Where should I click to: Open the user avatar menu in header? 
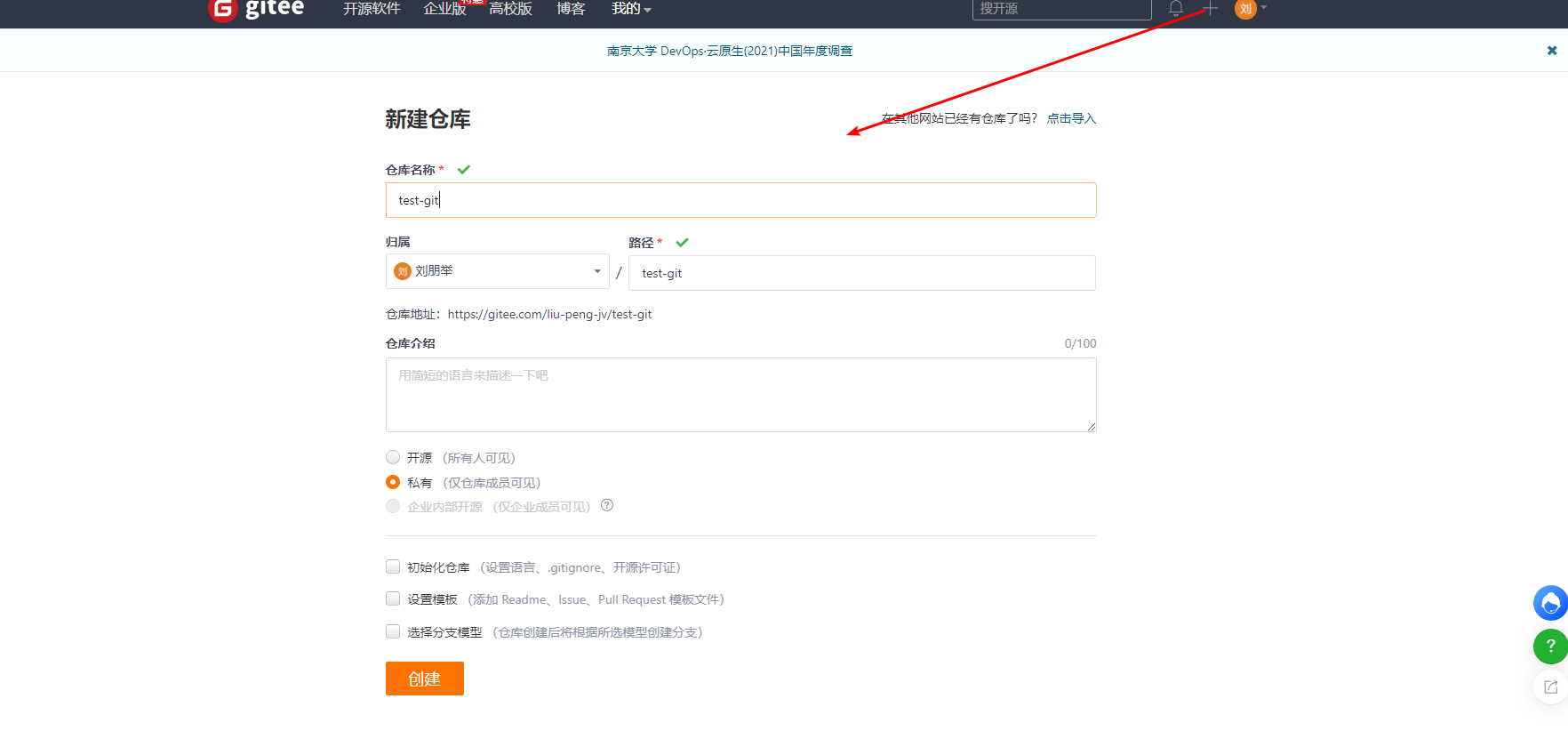[x=1245, y=9]
